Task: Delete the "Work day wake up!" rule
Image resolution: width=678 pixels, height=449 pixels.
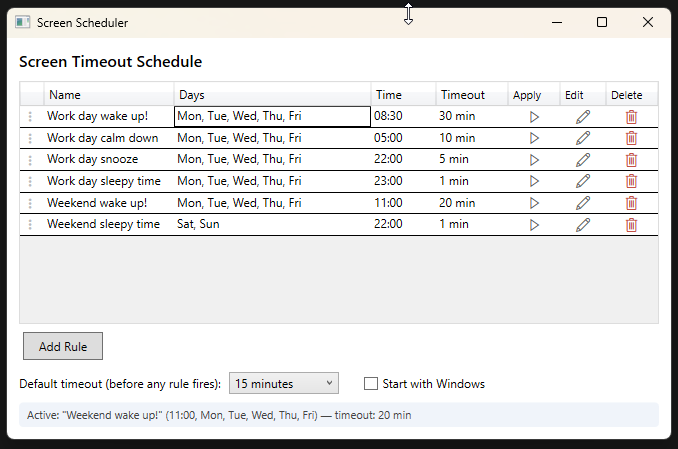Action: pos(631,117)
